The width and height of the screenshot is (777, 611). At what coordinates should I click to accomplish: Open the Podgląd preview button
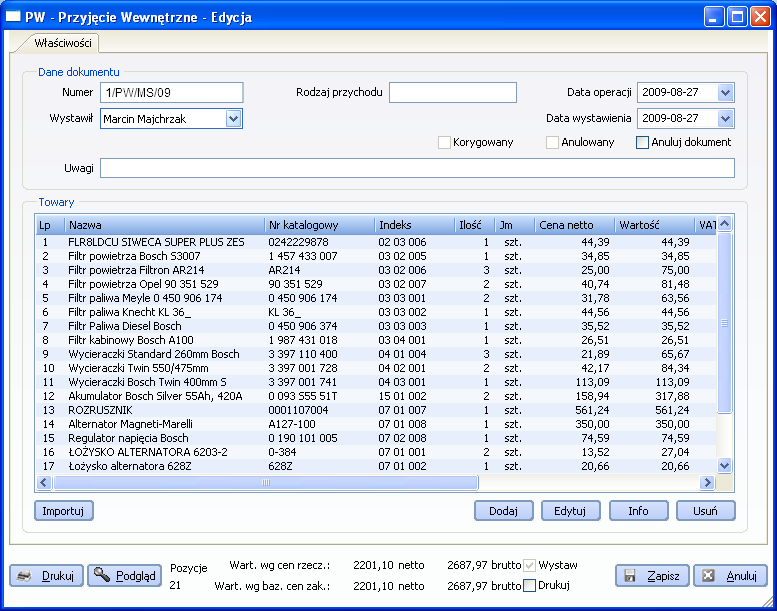click(124, 576)
